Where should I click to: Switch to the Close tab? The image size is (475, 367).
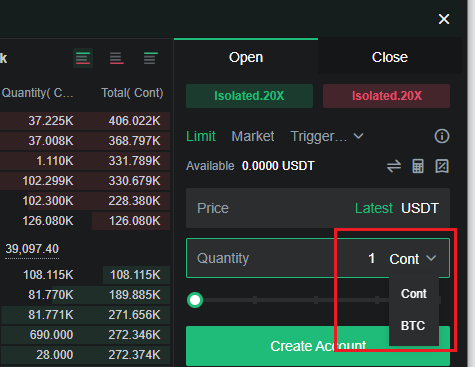(390, 57)
